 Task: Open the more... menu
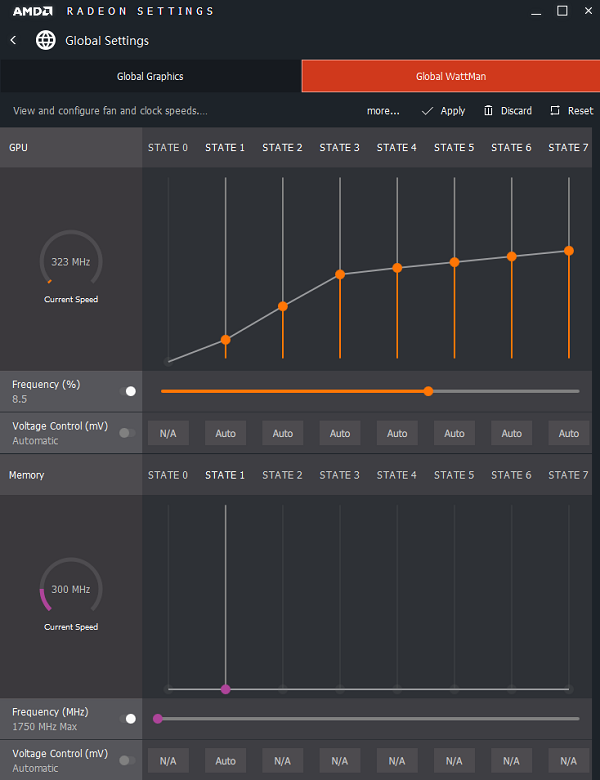coord(383,111)
